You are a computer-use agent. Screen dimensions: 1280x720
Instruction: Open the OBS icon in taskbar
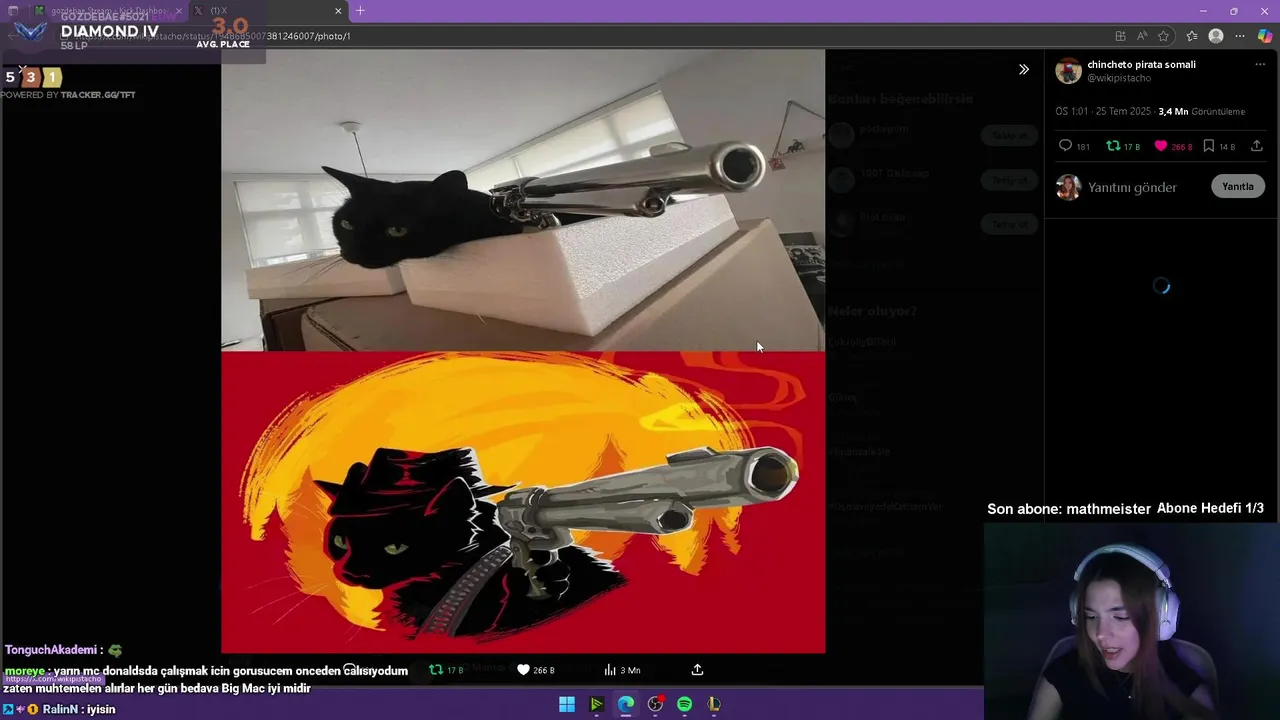coord(655,704)
